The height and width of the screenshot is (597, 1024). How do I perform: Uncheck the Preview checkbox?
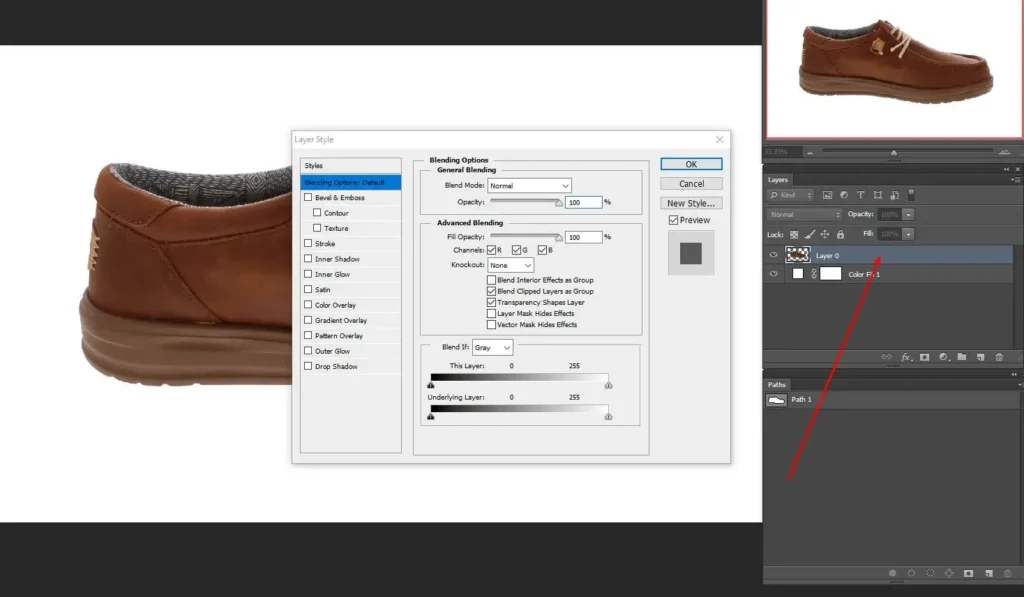(673, 220)
